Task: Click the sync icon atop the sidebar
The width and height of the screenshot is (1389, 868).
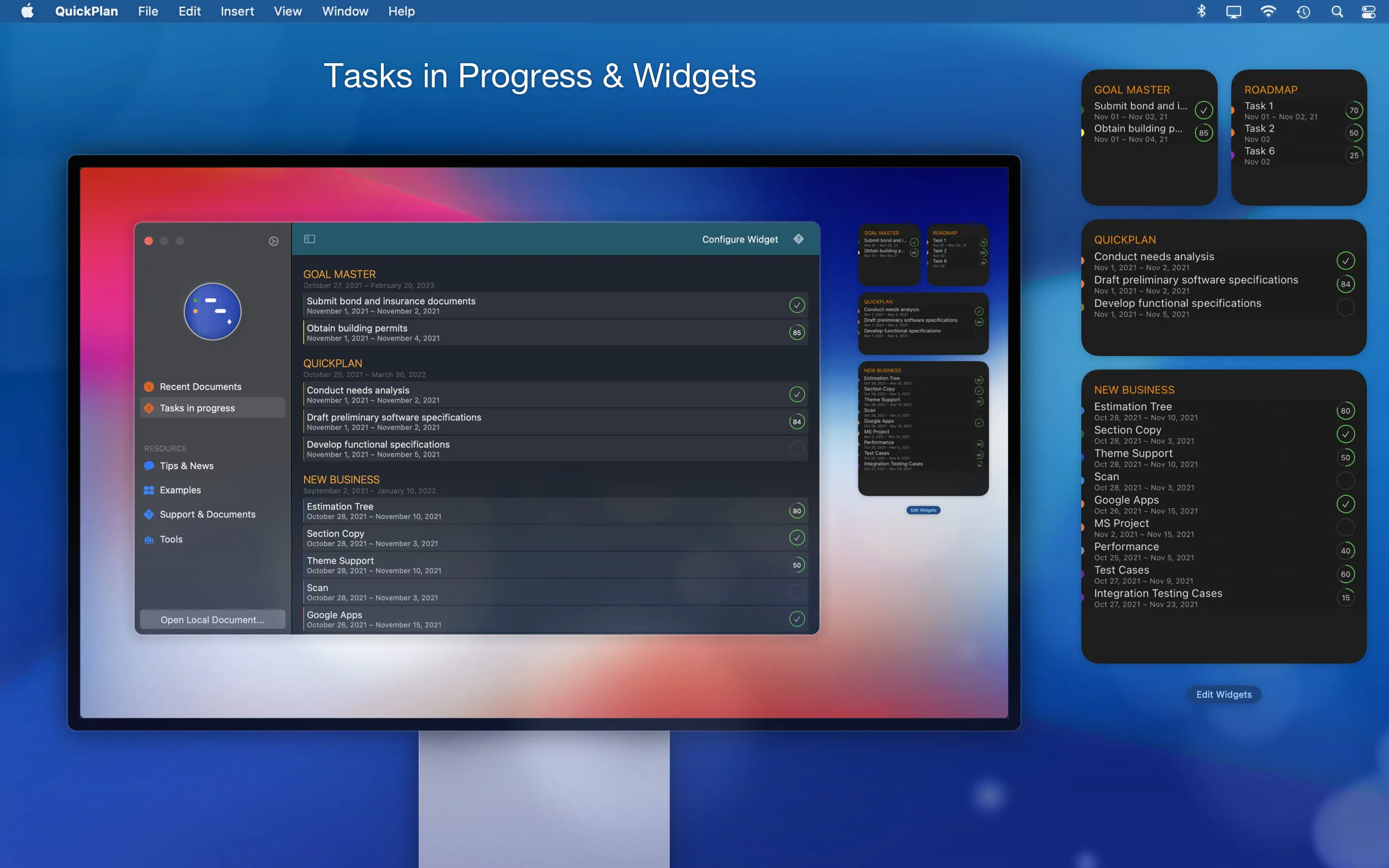Action: [x=274, y=241]
